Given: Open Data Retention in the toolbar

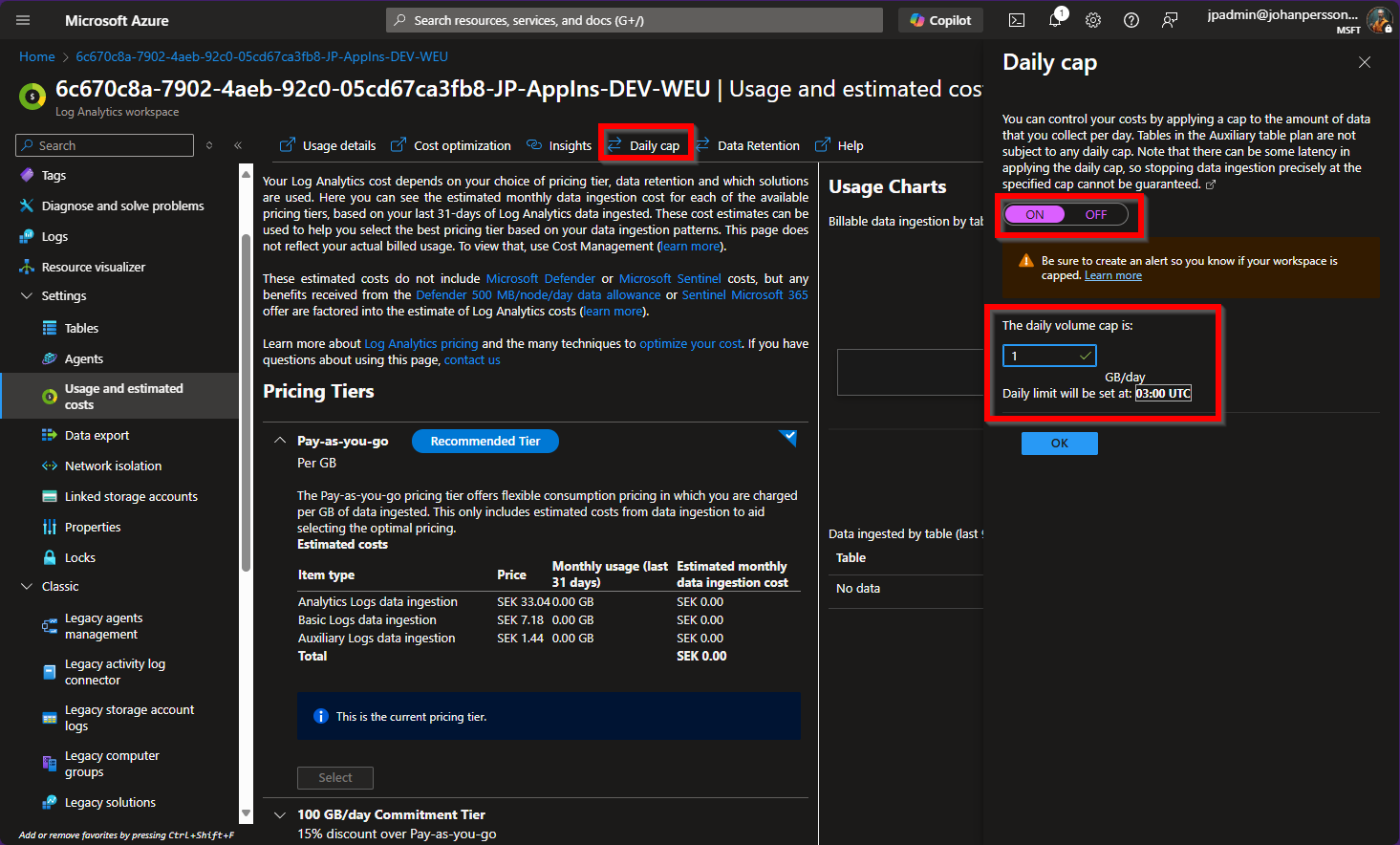Looking at the screenshot, I should (747, 146).
